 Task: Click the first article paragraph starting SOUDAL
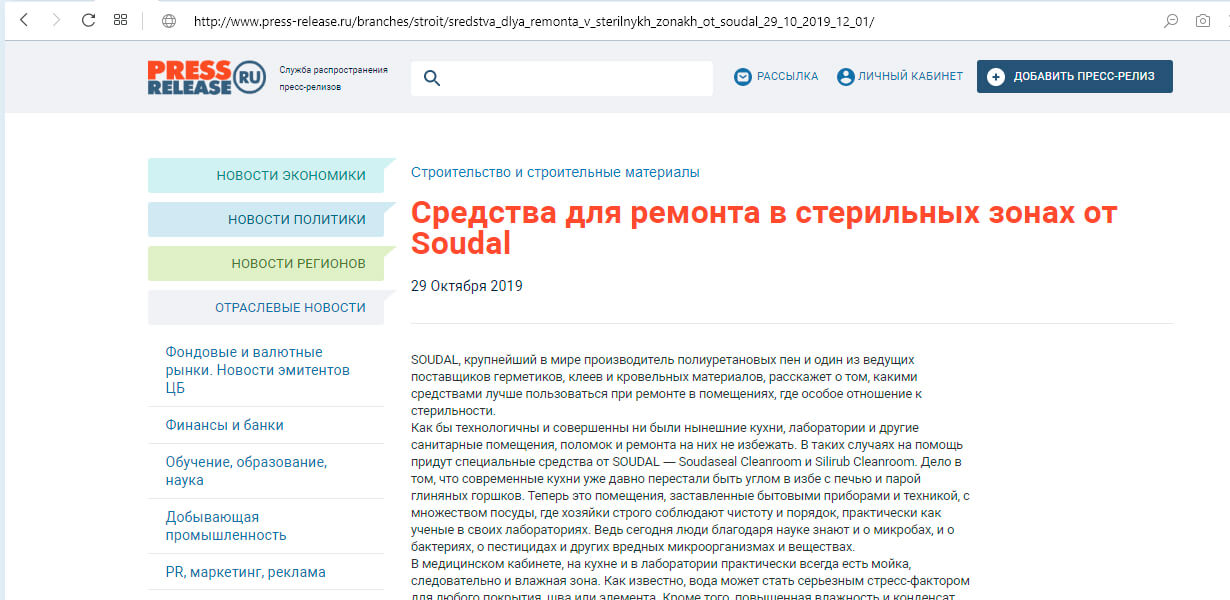click(x=667, y=384)
